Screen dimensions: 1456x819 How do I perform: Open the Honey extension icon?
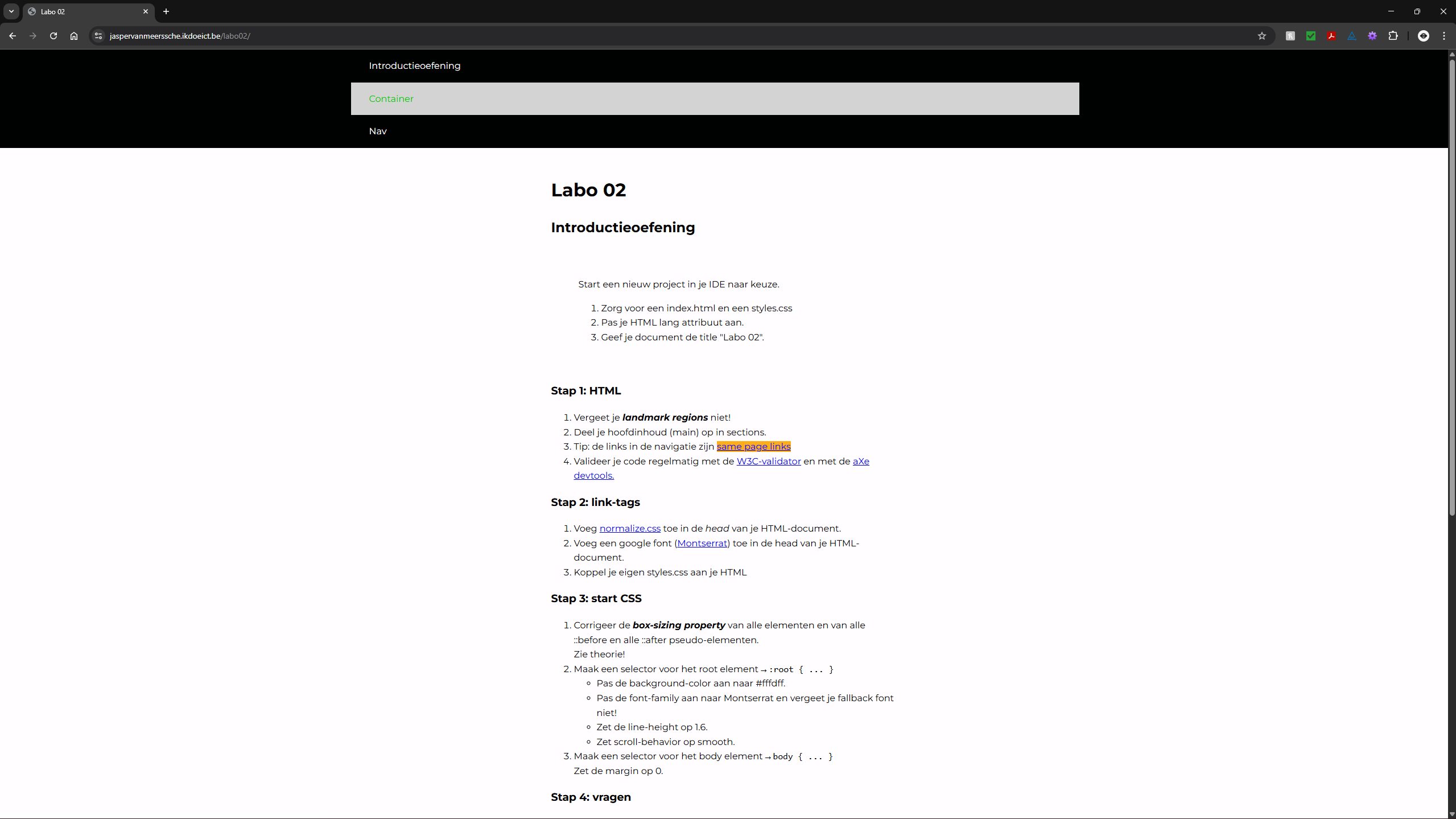point(1290,36)
